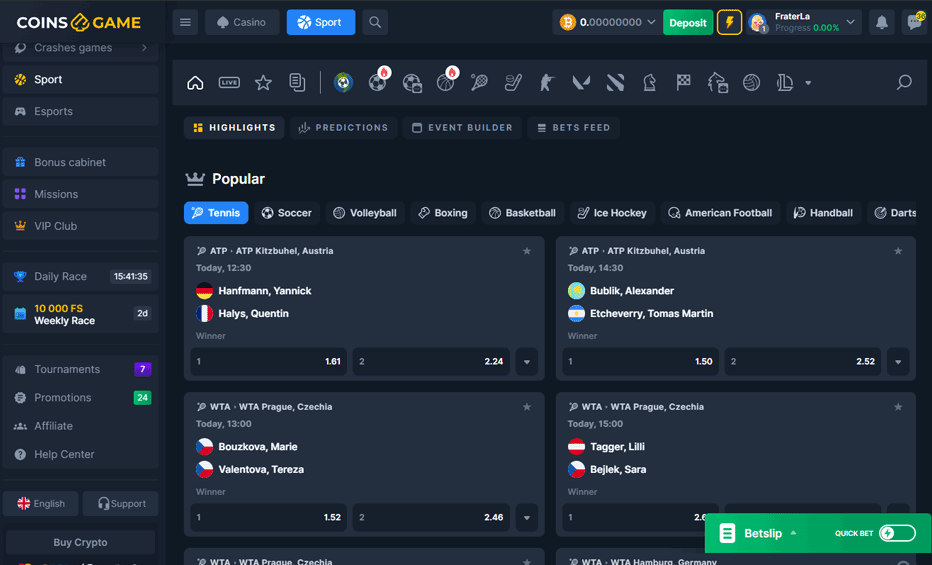Viewport: 932px width, 565px height.
Task: Open Tournaments in the sidebar
Action: (x=80, y=370)
